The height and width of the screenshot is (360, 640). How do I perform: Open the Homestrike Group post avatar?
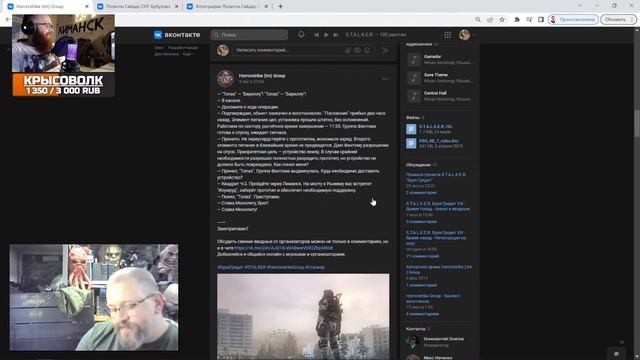[225, 79]
